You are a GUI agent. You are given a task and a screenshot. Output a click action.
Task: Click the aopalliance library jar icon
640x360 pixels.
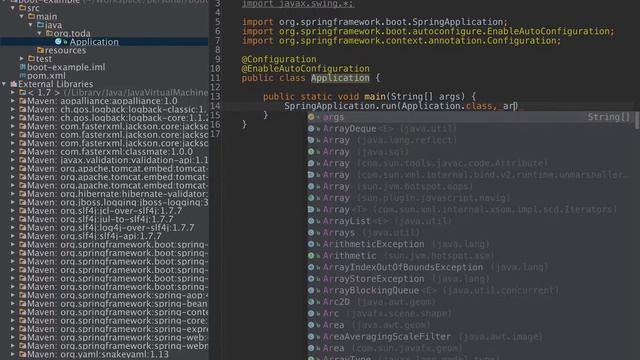click(x=23, y=101)
